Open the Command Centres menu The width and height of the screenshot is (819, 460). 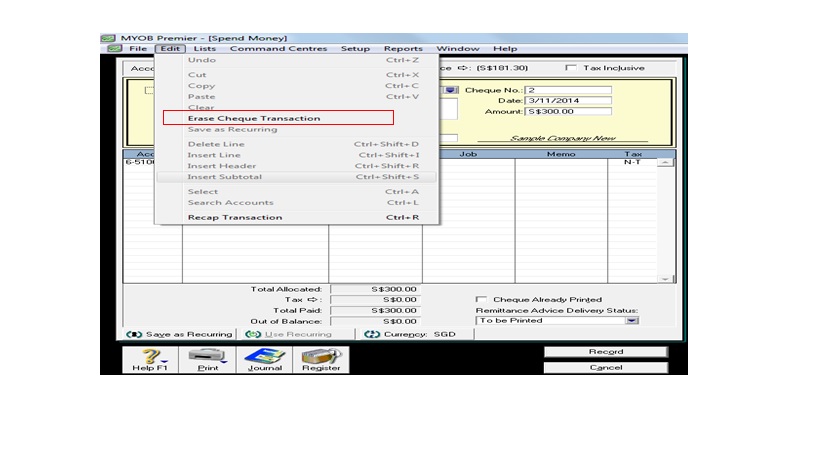278,49
